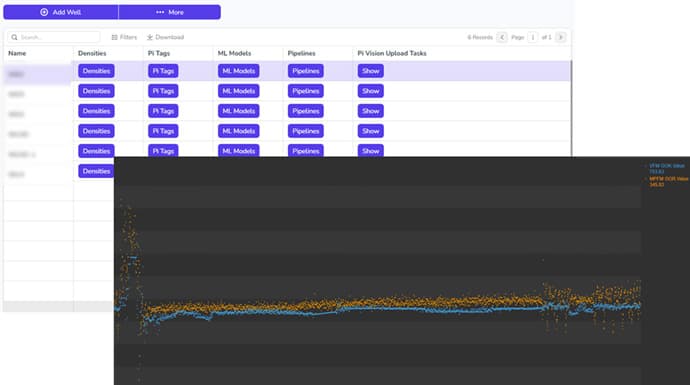Open Densities in the fifth table row
This screenshot has width=690, height=385.
(x=96, y=150)
